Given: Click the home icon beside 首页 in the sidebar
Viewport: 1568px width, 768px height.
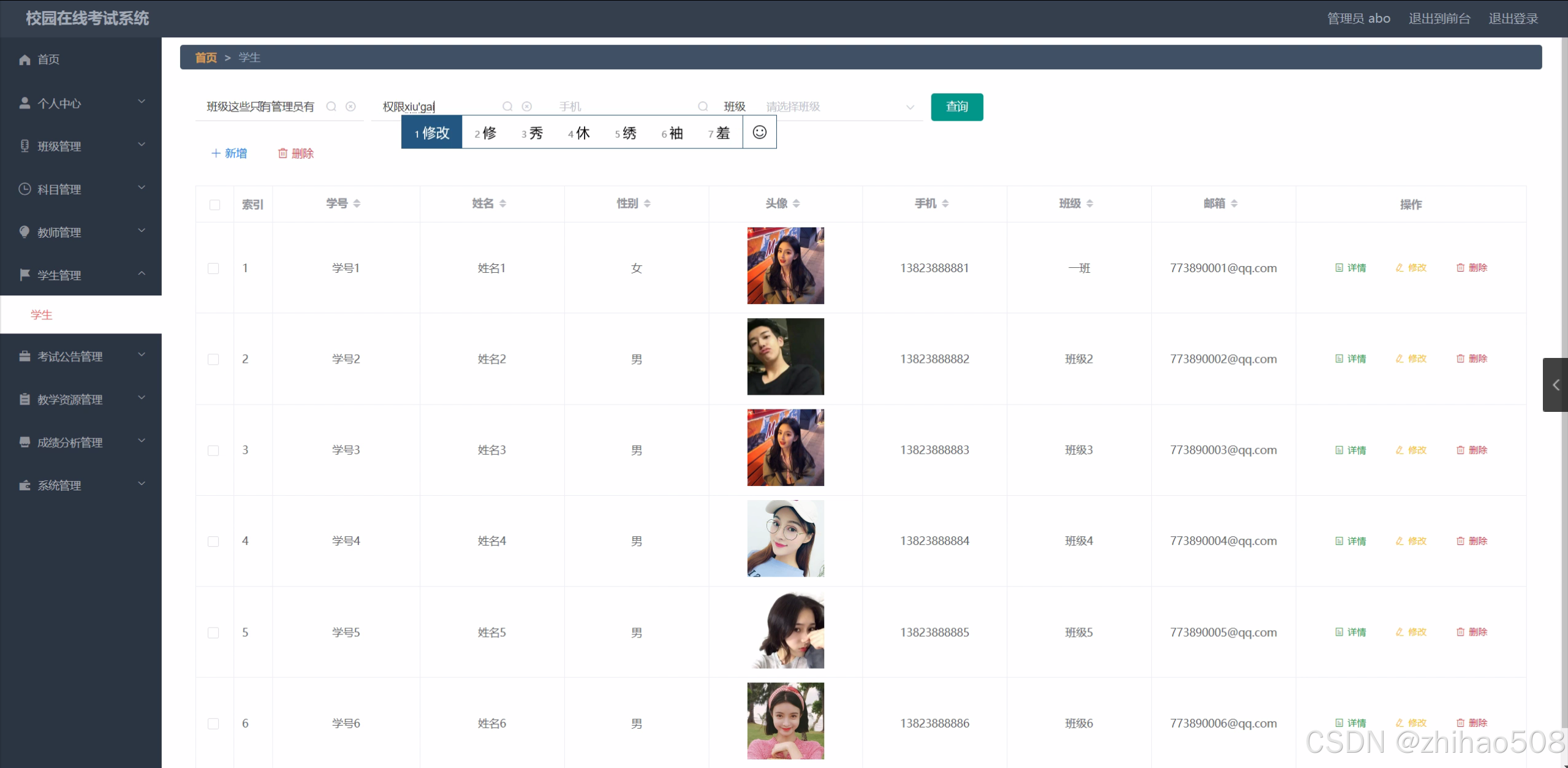Looking at the screenshot, I should (25, 59).
